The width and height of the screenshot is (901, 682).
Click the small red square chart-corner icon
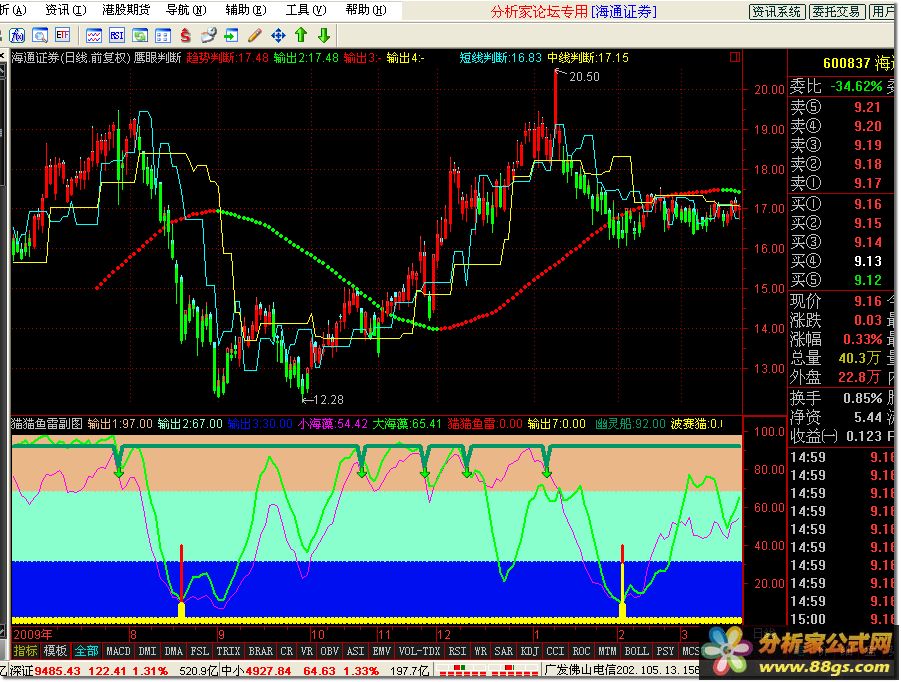coord(734,57)
